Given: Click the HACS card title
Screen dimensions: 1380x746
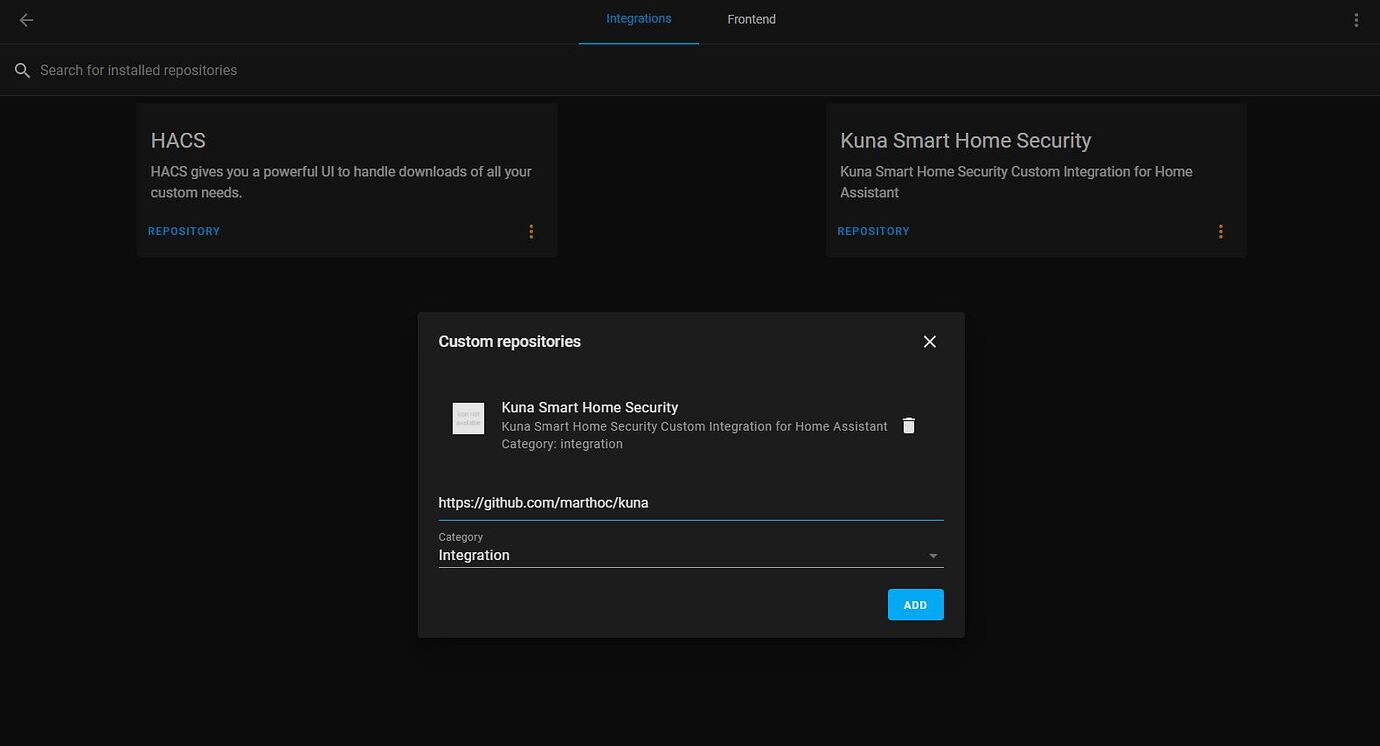Looking at the screenshot, I should [178, 140].
